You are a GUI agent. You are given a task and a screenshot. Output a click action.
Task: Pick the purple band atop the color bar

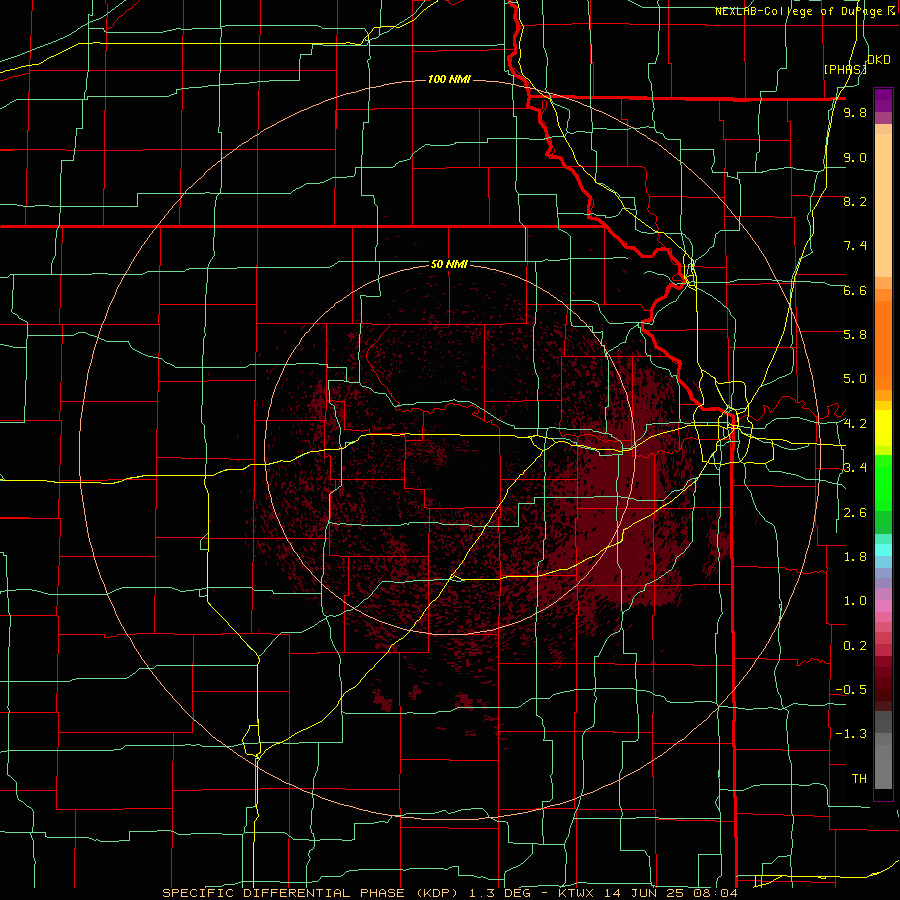pyautogui.click(x=883, y=100)
